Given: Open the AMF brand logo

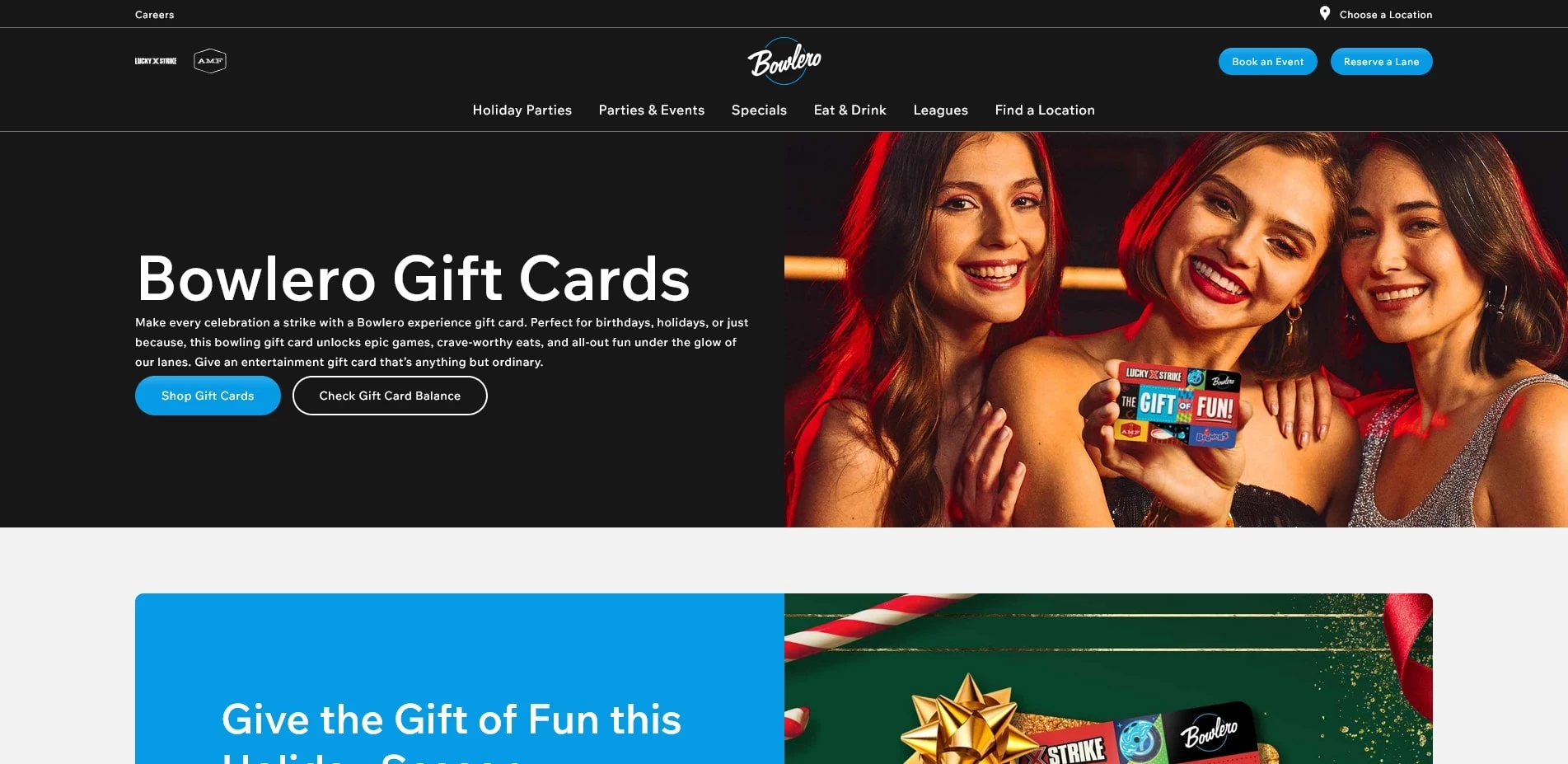Looking at the screenshot, I should point(210,61).
